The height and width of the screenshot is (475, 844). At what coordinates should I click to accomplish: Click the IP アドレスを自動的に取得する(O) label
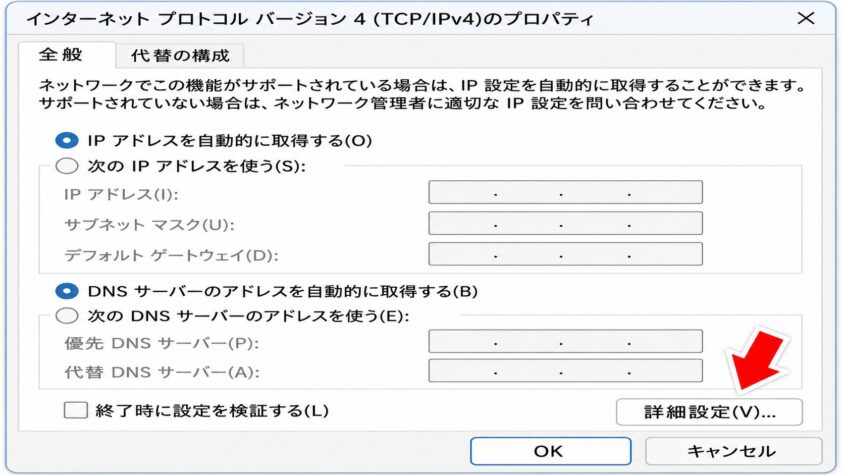coord(230,141)
